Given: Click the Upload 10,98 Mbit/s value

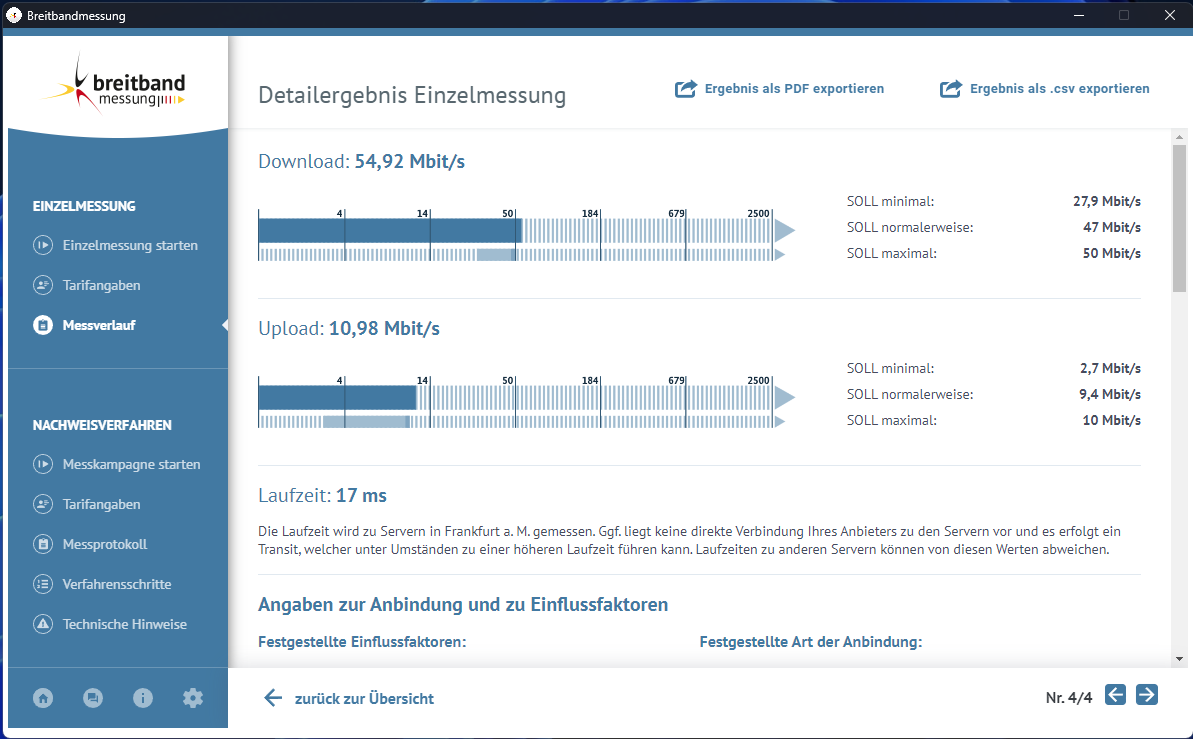Looking at the screenshot, I should pos(384,328).
